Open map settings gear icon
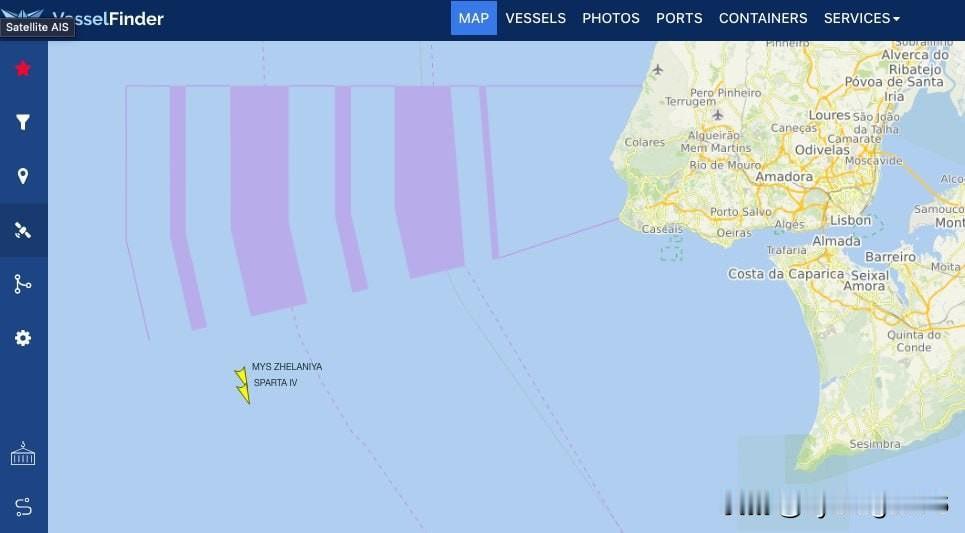Screen dimensions: 965x533 (x=23, y=338)
